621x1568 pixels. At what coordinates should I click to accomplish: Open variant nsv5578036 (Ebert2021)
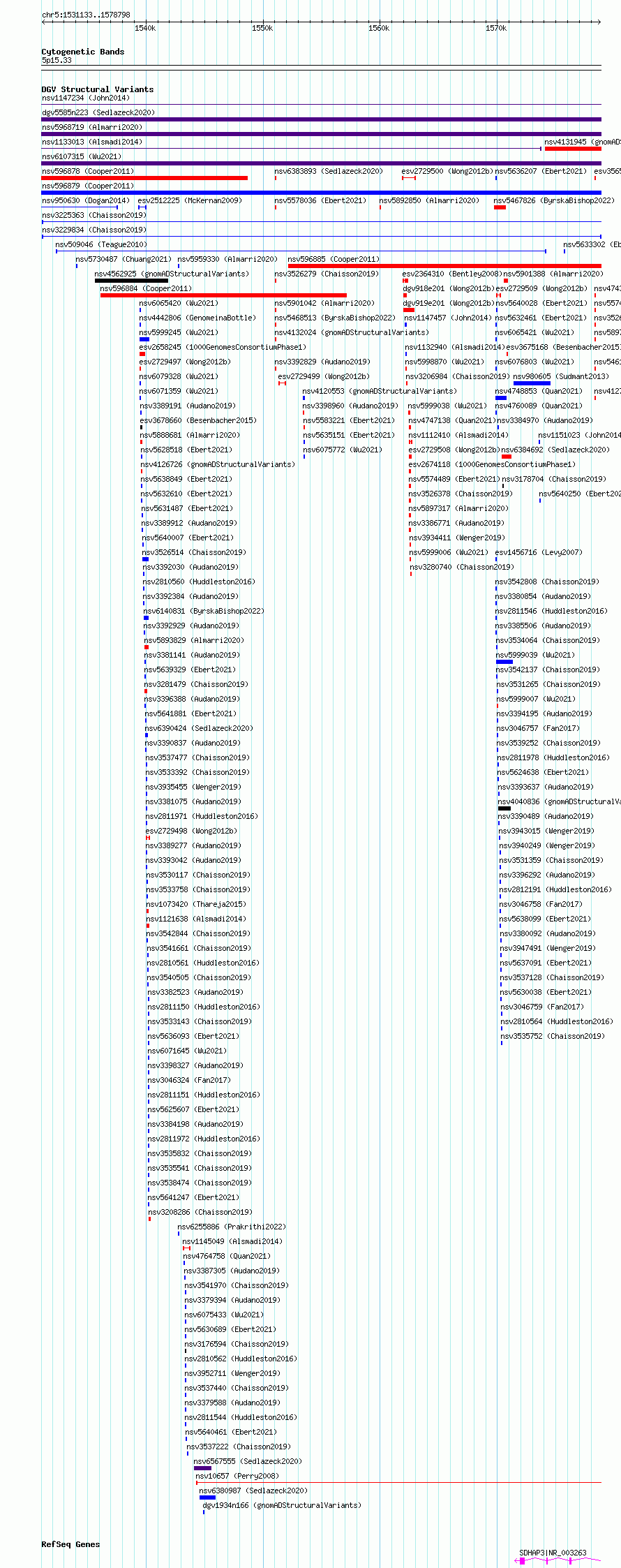point(320,200)
